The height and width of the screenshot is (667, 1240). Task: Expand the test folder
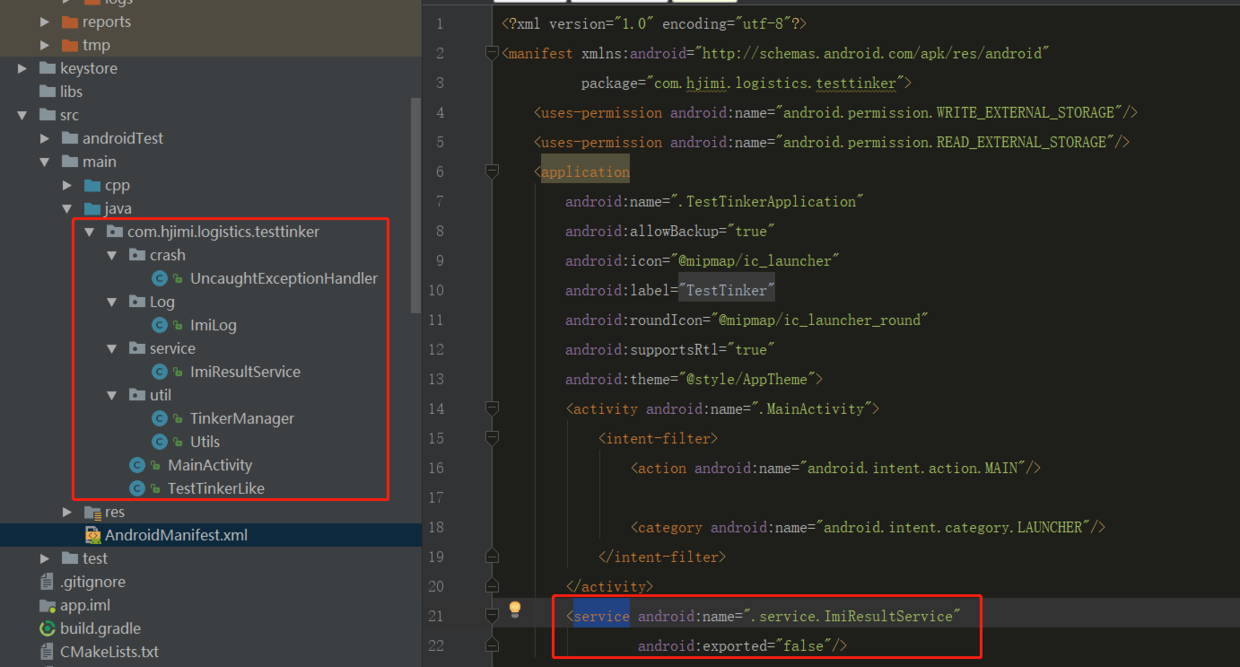pyautogui.click(x=45, y=558)
